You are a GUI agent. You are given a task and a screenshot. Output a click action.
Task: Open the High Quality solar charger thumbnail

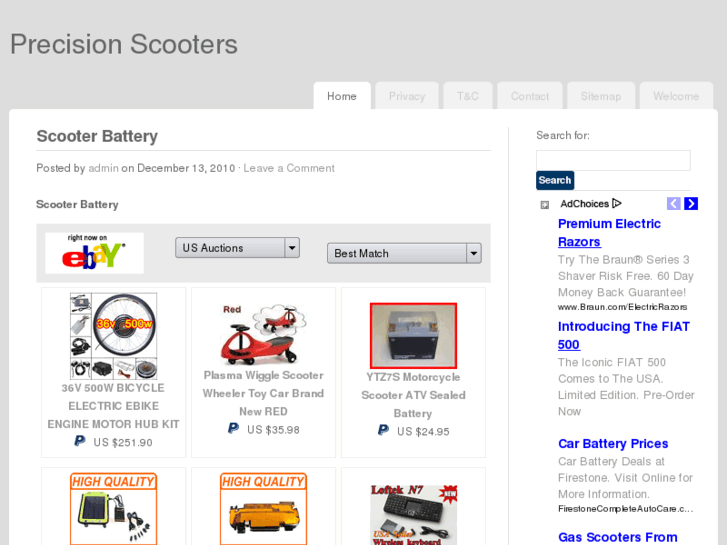coord(114,509)
